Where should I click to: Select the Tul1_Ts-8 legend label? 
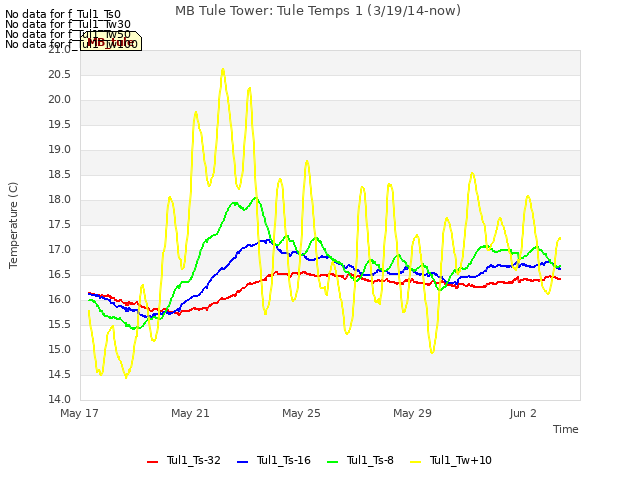[x=370, y=460]
